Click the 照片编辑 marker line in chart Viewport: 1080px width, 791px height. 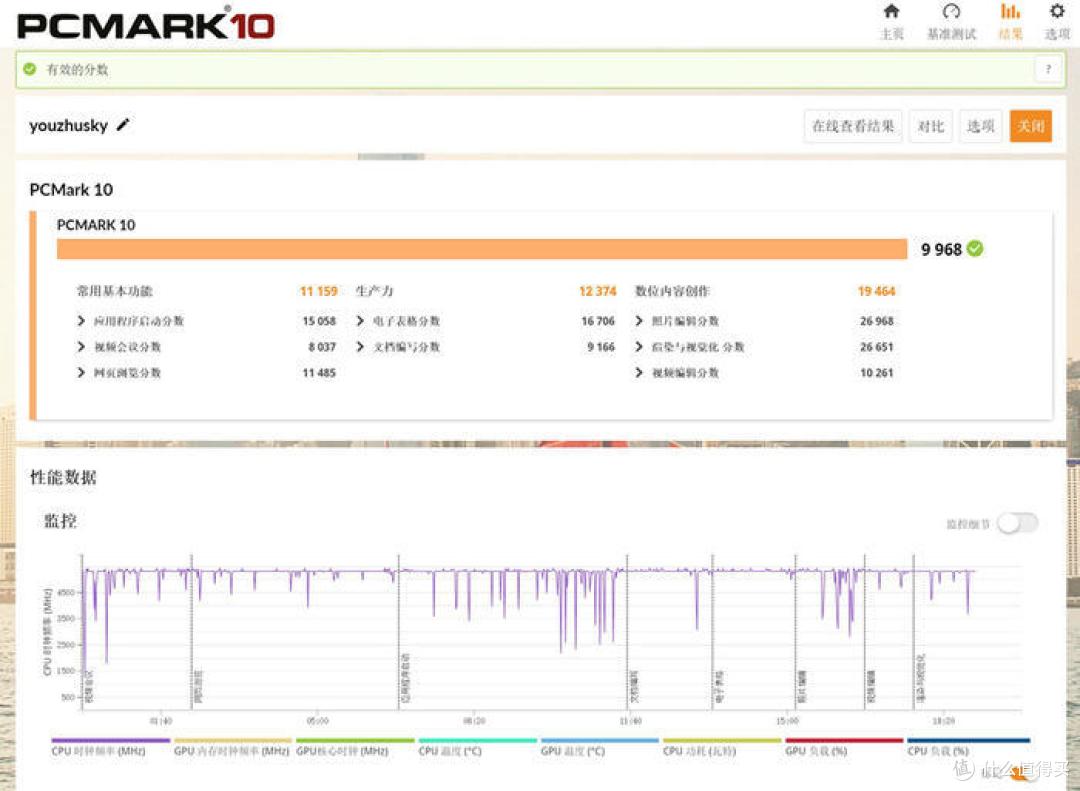796,632
